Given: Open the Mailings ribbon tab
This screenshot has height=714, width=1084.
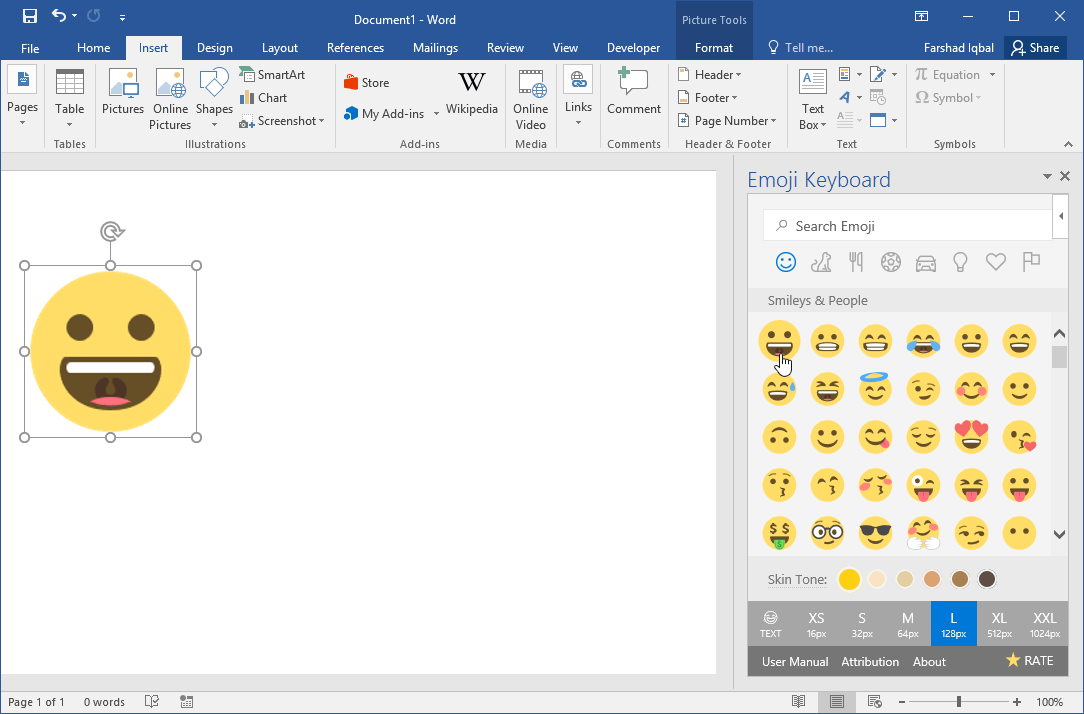Looking at the screenshot, I should click(435, 48).
